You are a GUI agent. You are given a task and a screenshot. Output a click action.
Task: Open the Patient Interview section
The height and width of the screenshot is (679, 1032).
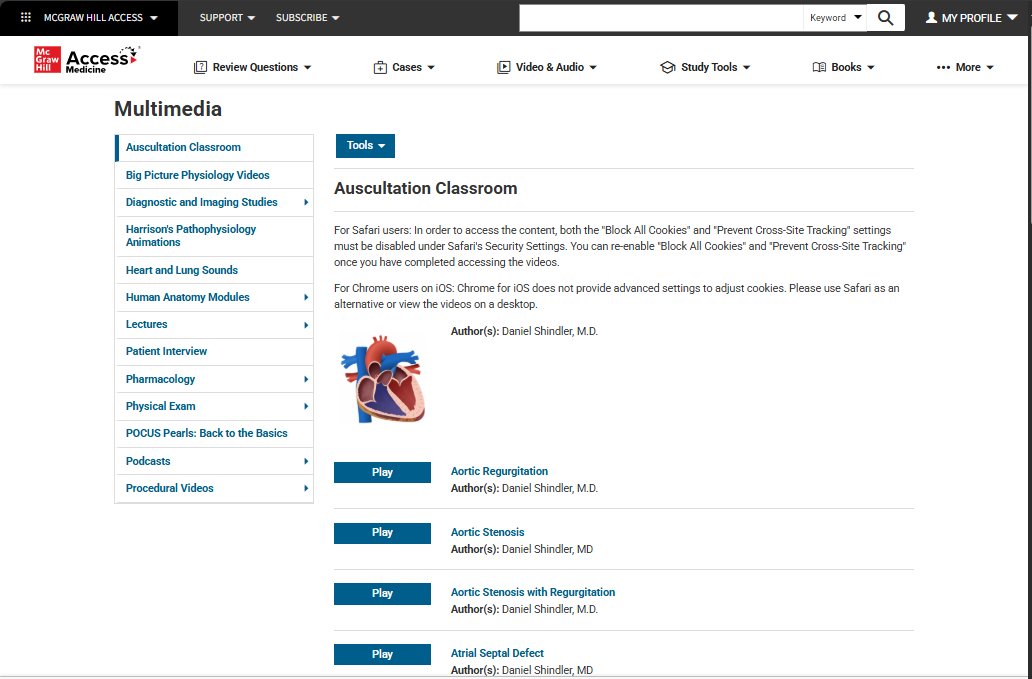[215, 351]
